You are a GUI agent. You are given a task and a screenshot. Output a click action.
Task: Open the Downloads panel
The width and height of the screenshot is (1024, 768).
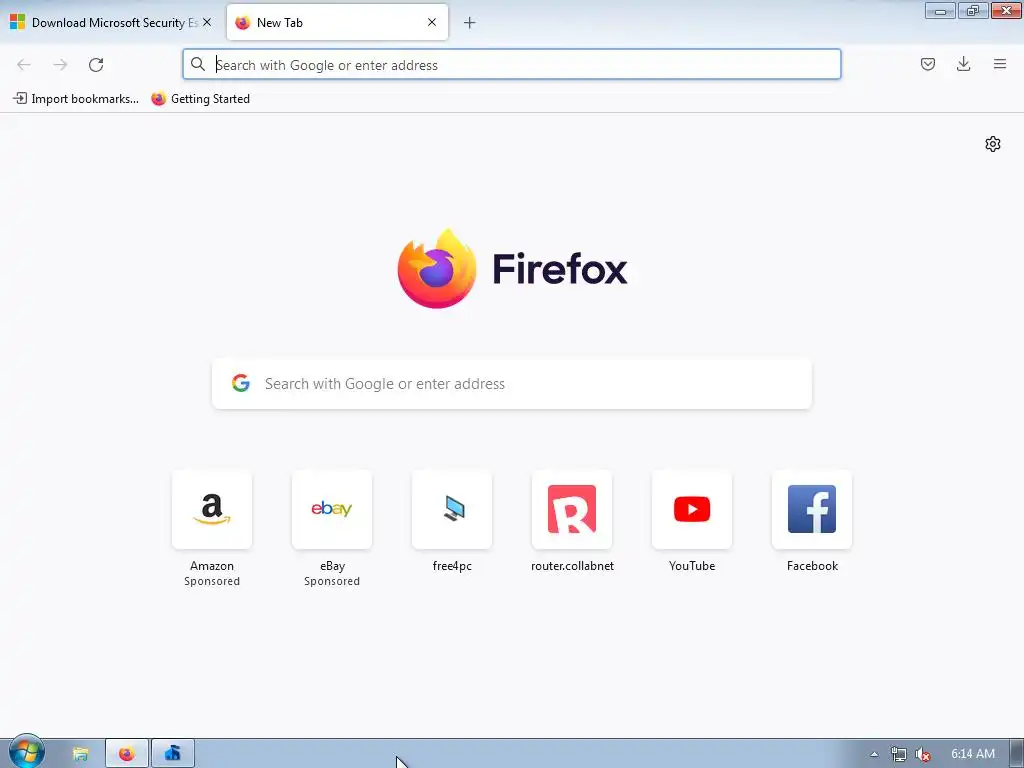pyautogui.click(x=963, y=64)
